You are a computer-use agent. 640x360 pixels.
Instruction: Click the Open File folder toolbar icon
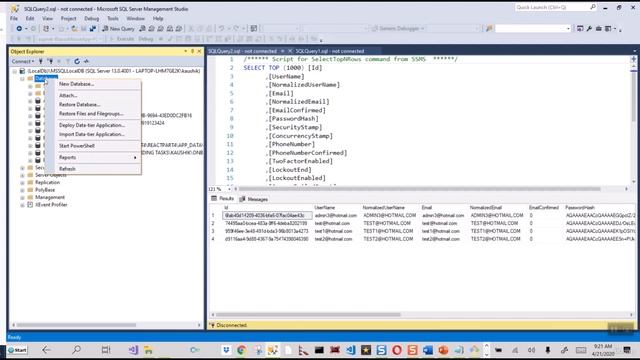coord(74,29)
